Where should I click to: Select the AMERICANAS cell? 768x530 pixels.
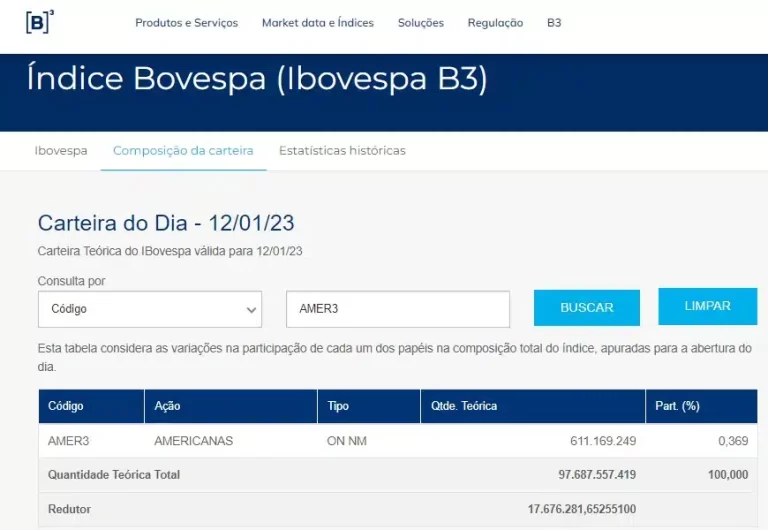click(193, 441)
